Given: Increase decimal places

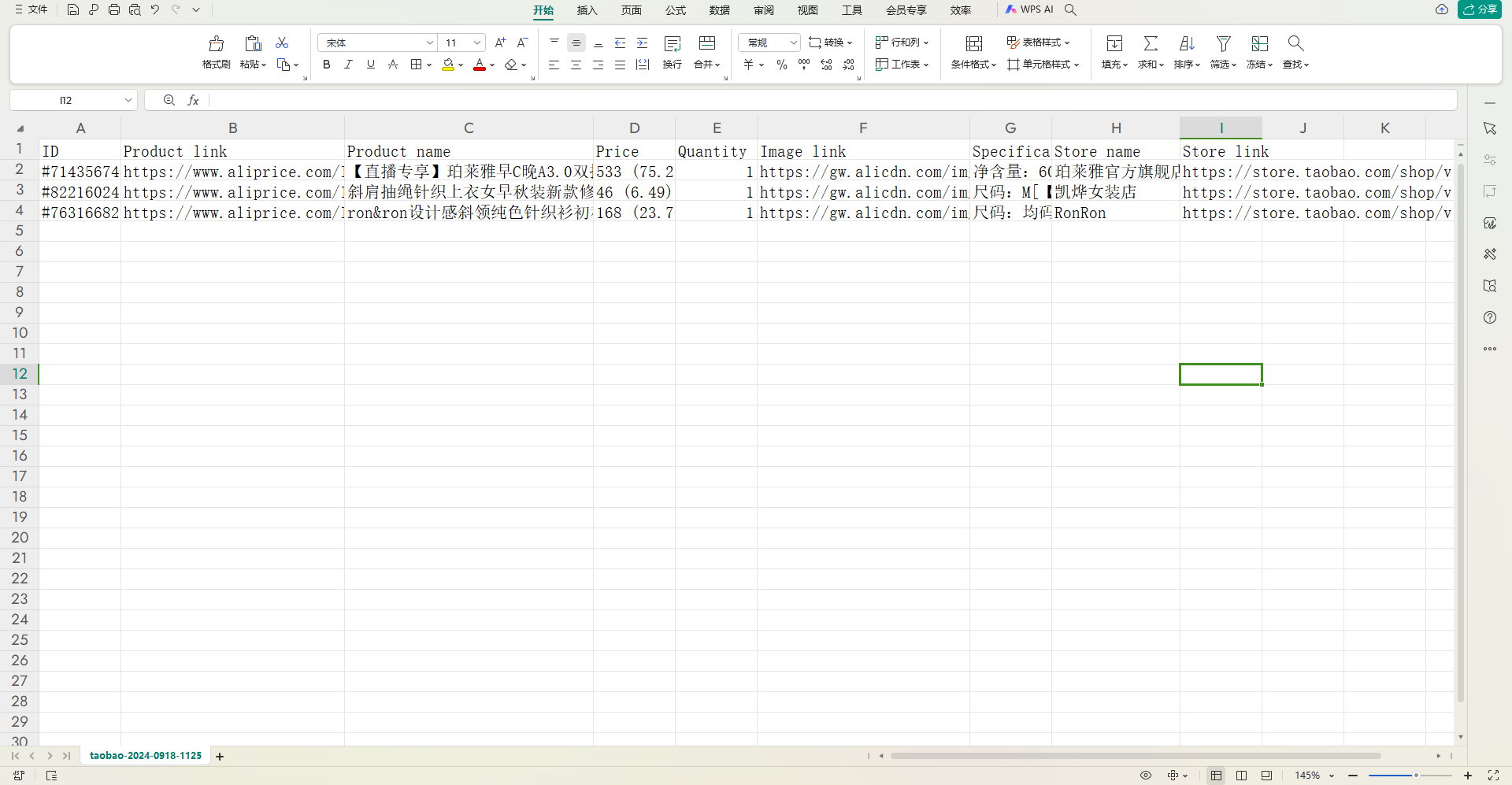Looking at the screenshot, I should (826, 65).
